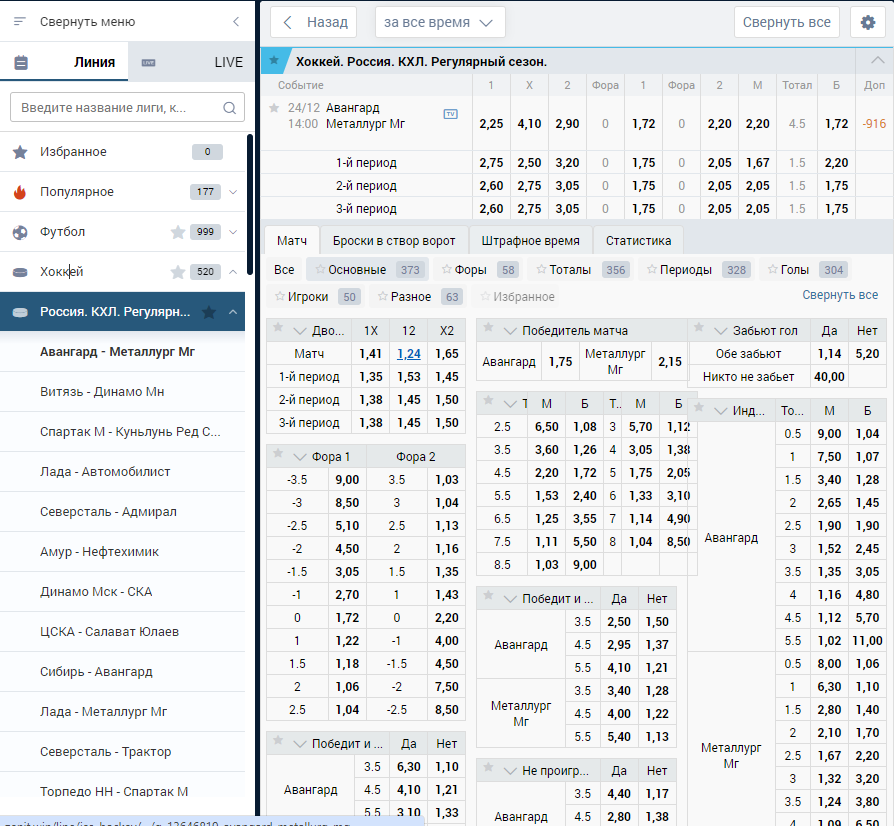This screenshot has width=894, height=826.
Task: Collapse the Россия. КХЛ league chevron
Action: tap(233, 312)
